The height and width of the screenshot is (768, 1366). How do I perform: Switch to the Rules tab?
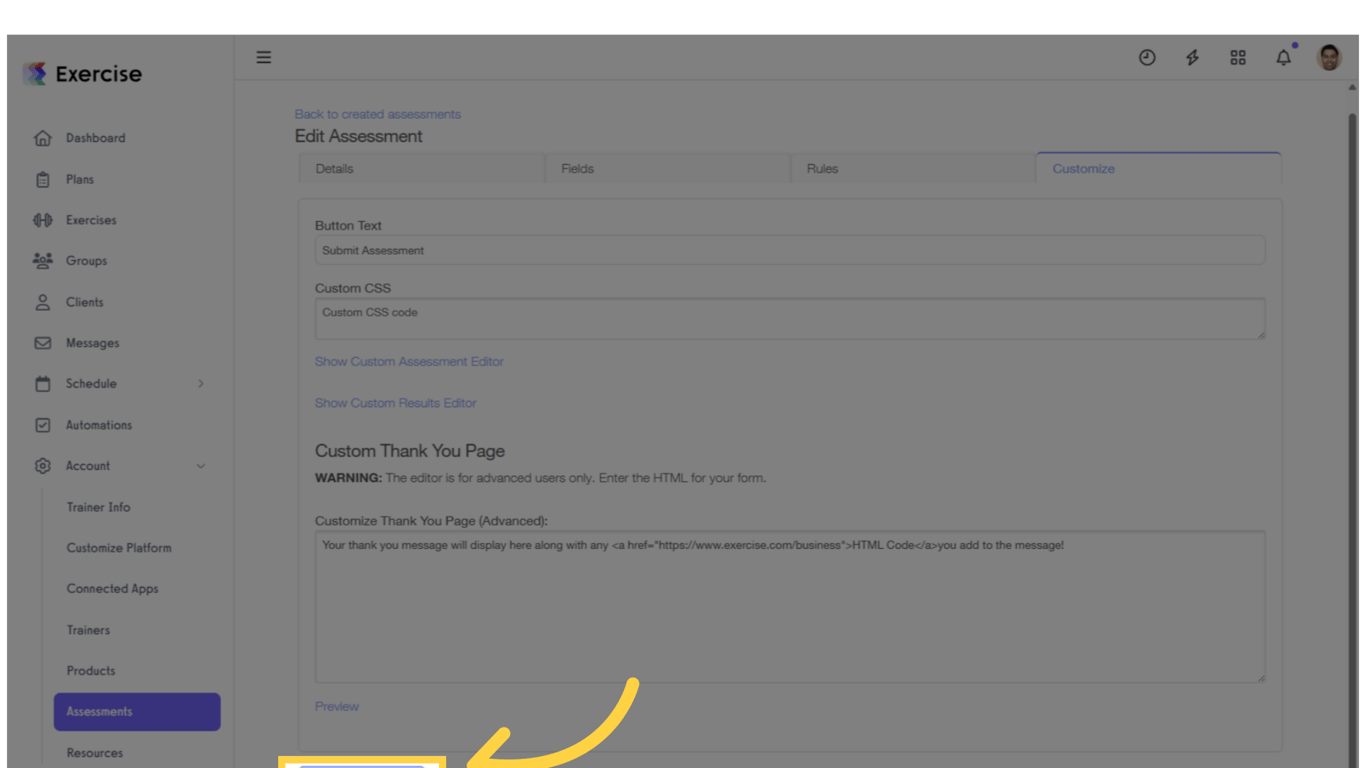click(x=822, y=168)
